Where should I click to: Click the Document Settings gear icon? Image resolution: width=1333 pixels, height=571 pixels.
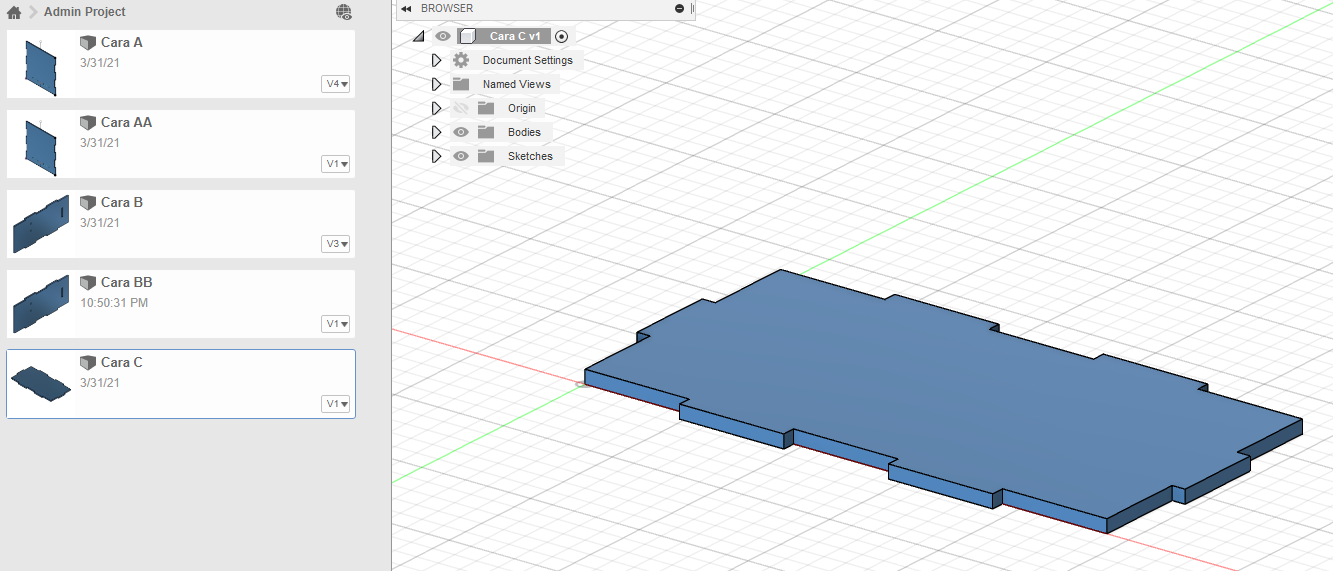[461, 60]
